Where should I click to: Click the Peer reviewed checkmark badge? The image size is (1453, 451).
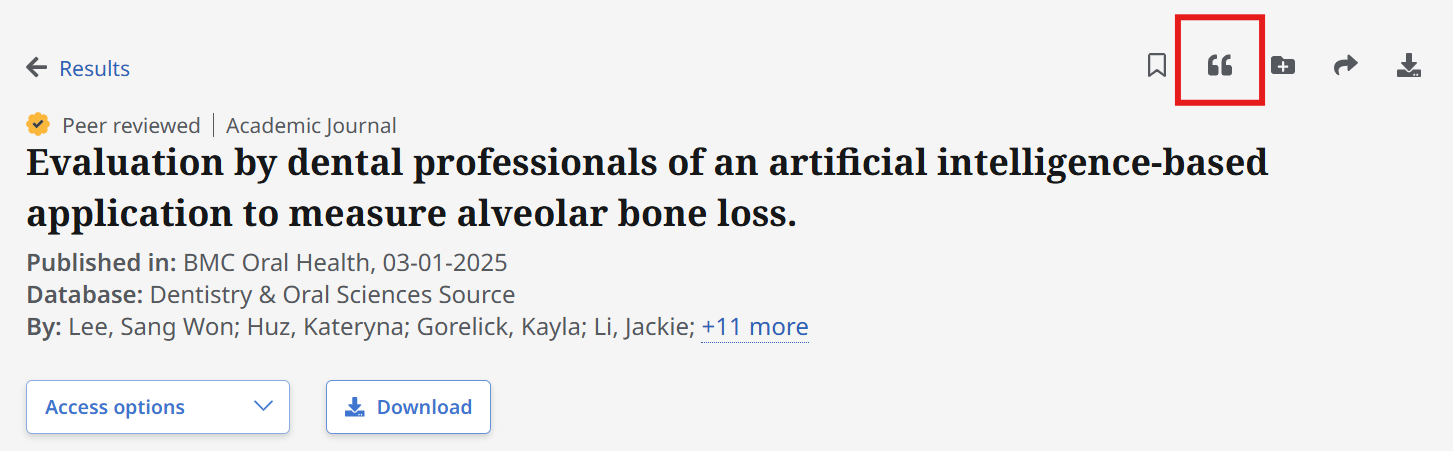point(38,125)
